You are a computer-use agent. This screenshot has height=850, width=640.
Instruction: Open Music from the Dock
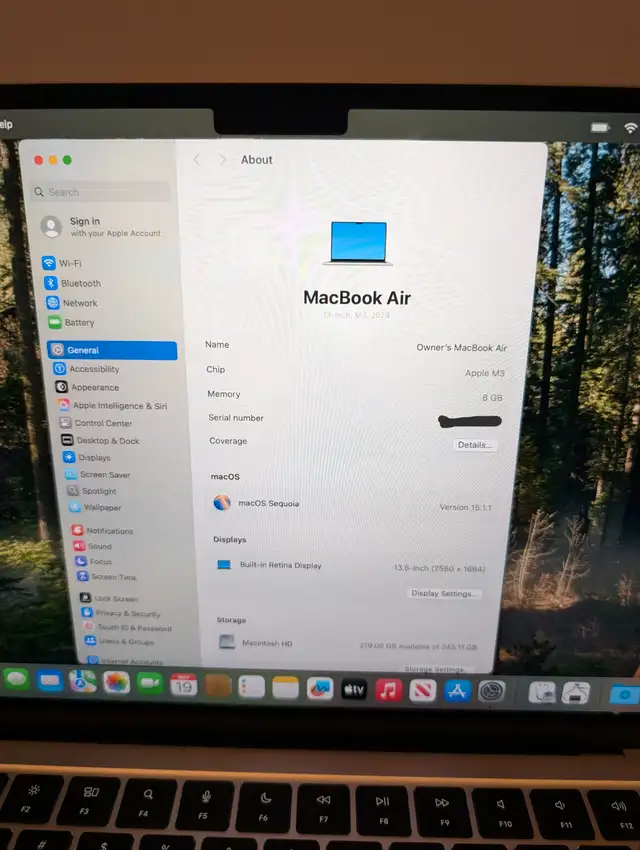tap(389, 691)
